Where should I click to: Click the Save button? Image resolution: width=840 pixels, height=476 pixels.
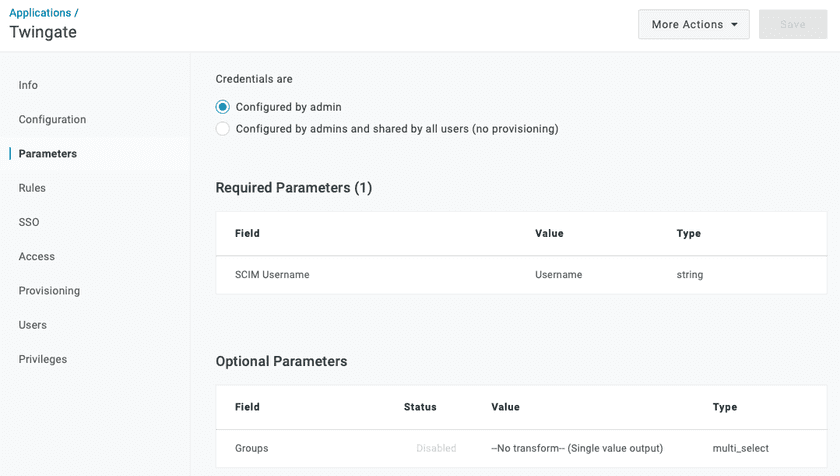click(x=792, y=25)
